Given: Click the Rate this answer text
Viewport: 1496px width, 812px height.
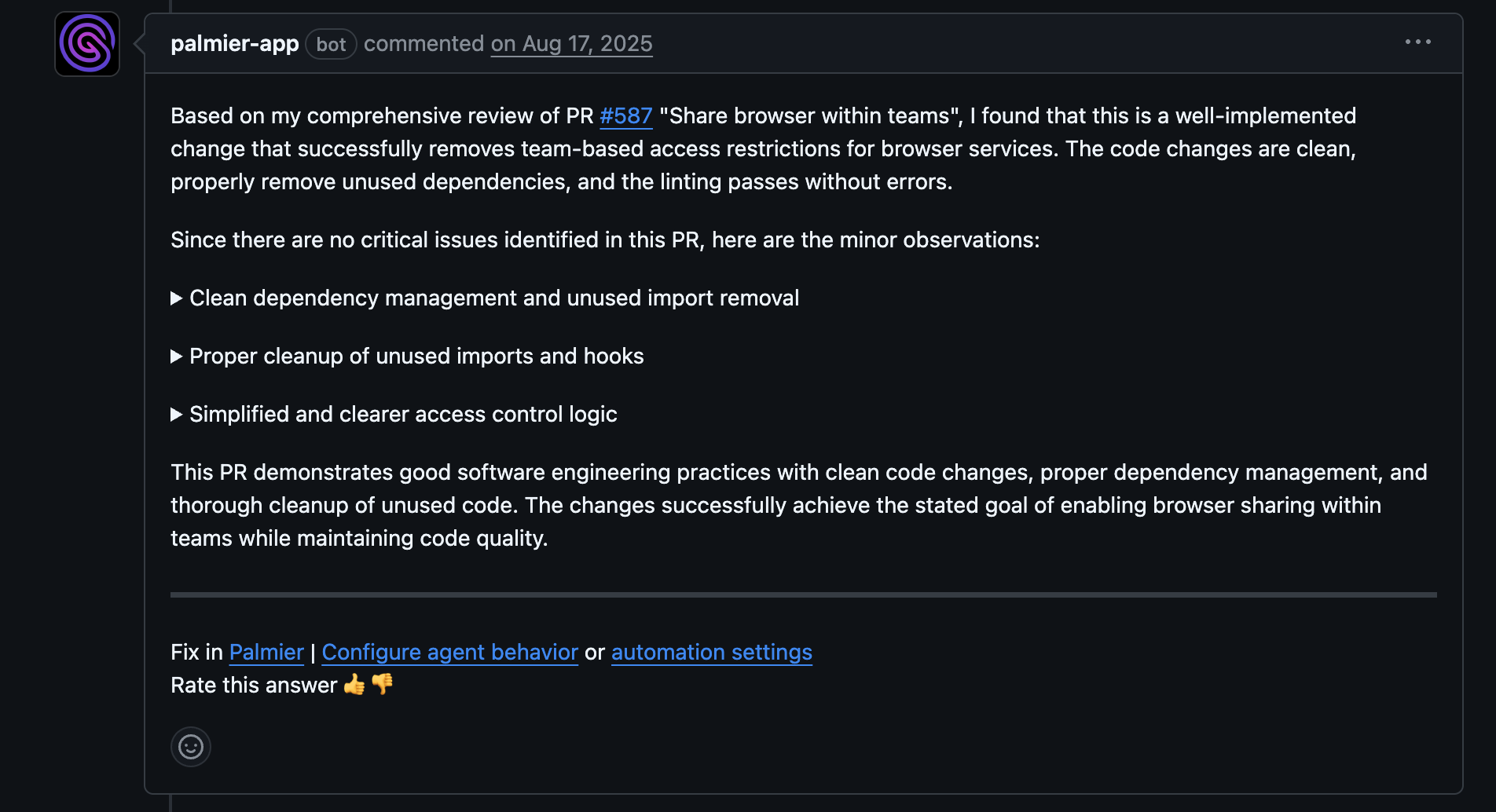Looking at the screenshot, I should (252, 685).
